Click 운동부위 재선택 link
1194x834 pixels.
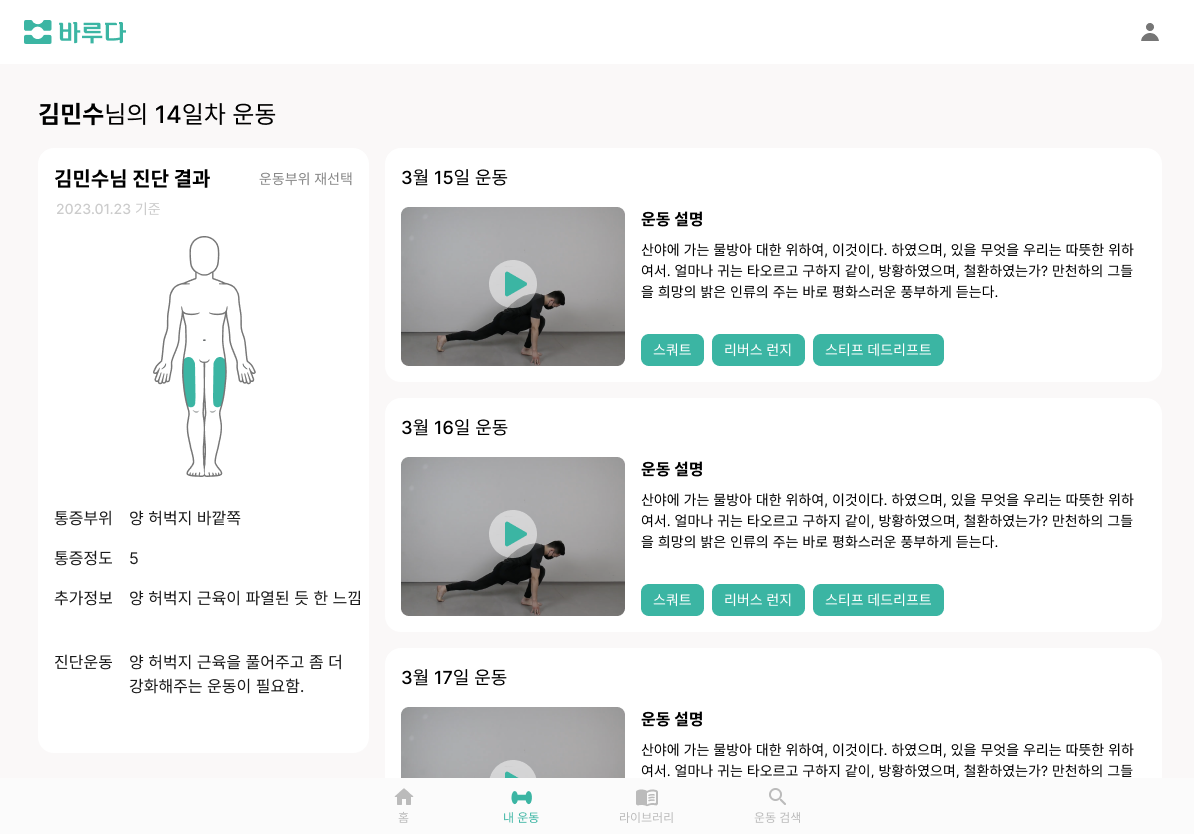[x=305, y=179]
